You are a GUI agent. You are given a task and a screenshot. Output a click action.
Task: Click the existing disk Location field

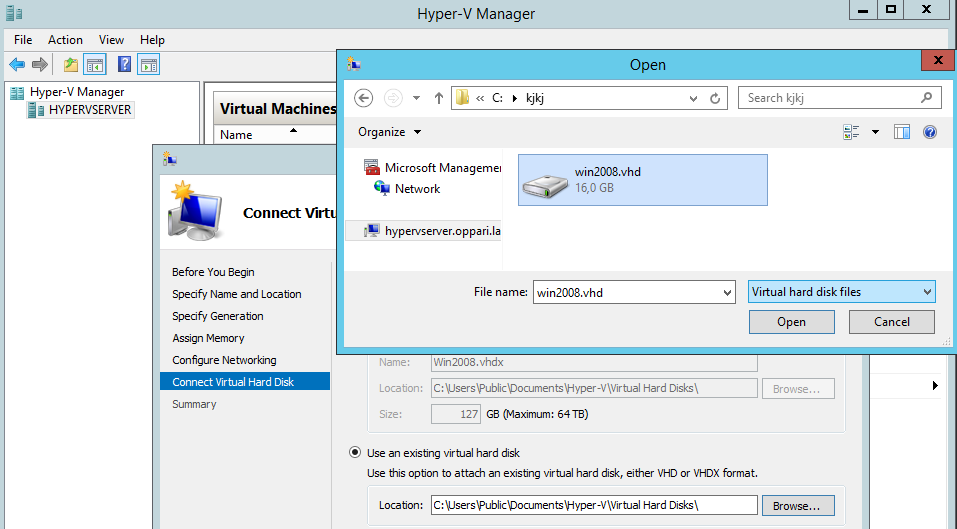pyautogui.click(x=594, y=505)
